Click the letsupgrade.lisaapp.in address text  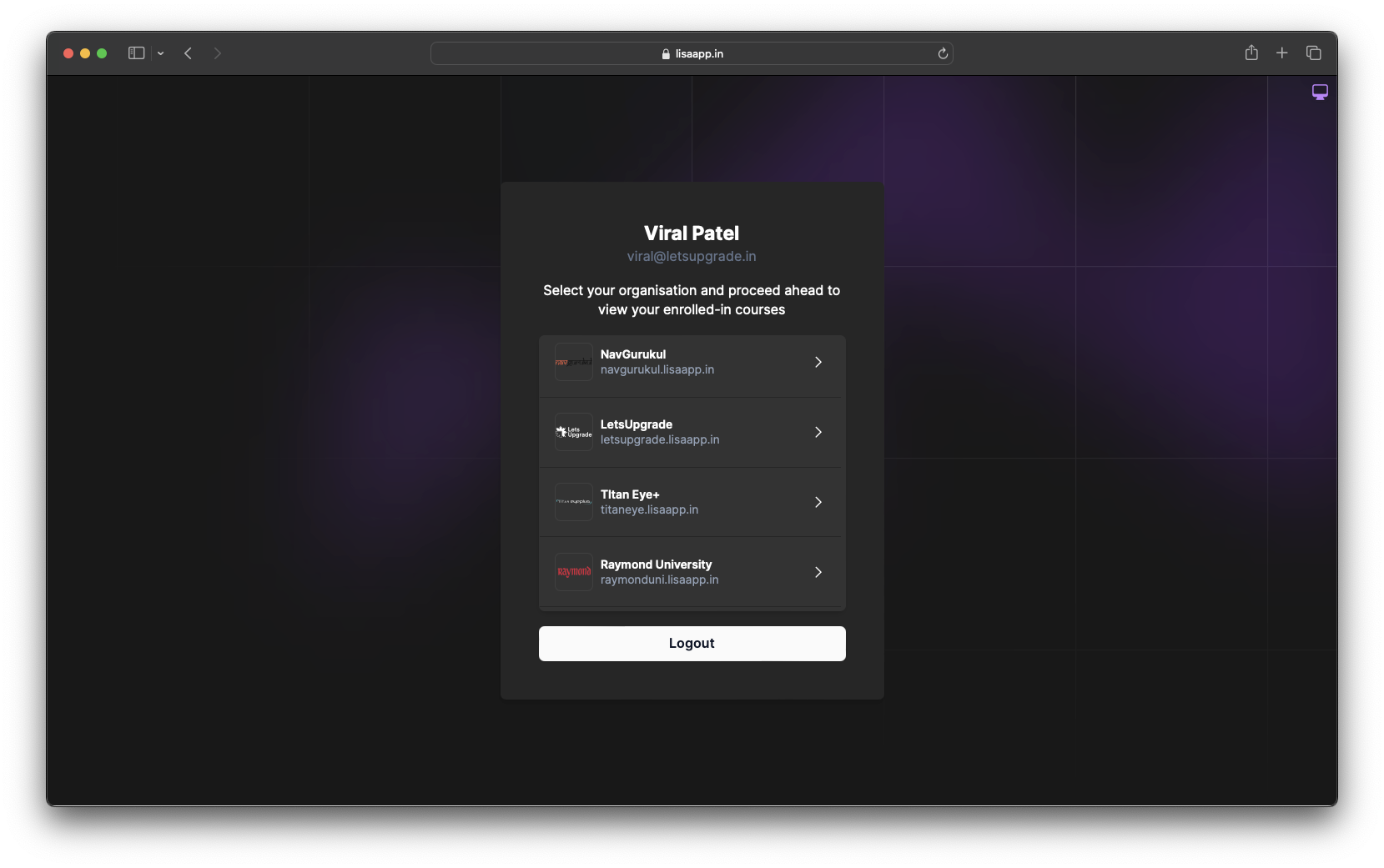[x=660, y=439]
